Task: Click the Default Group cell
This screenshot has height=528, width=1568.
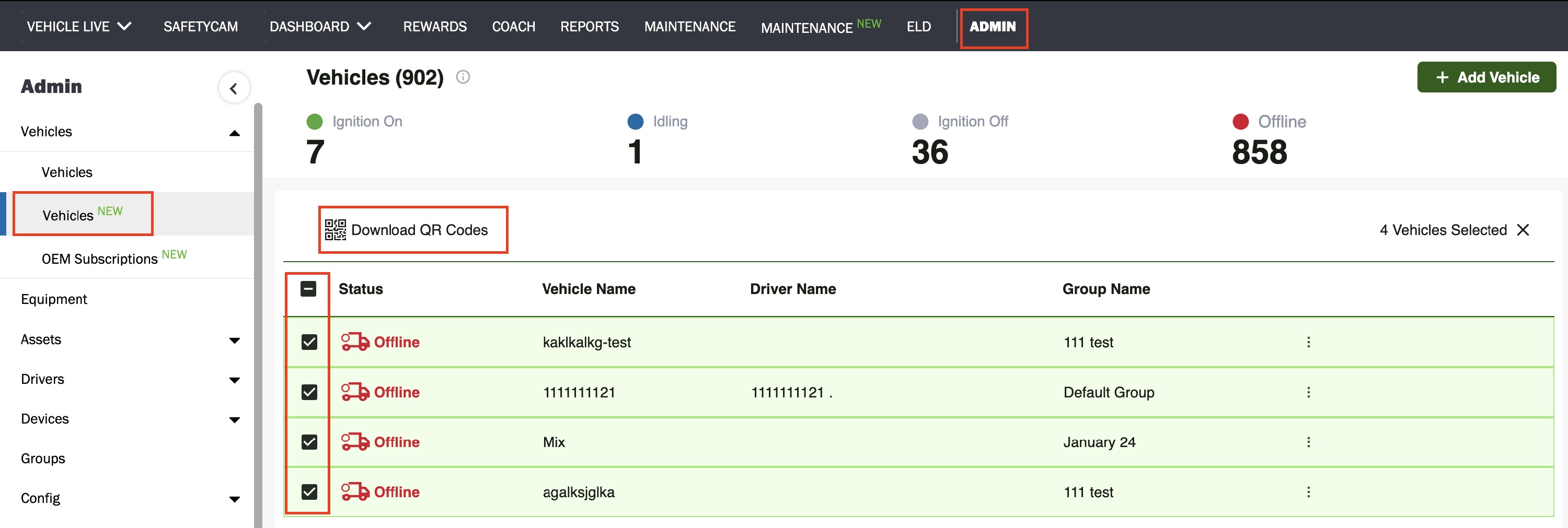Action: click(x=1109, y=392)
